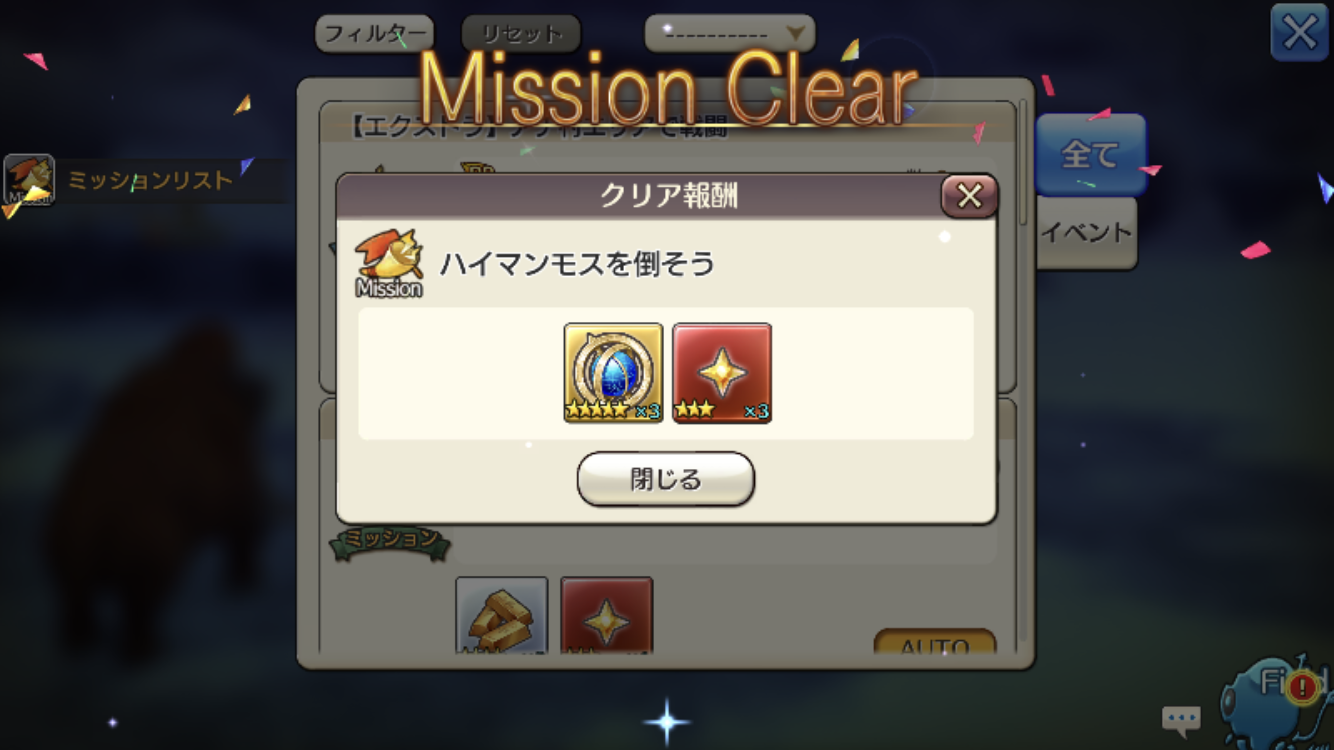1334x750 pixels.
Task: Click the gold bars reward icon
Action: coord(502,615)
